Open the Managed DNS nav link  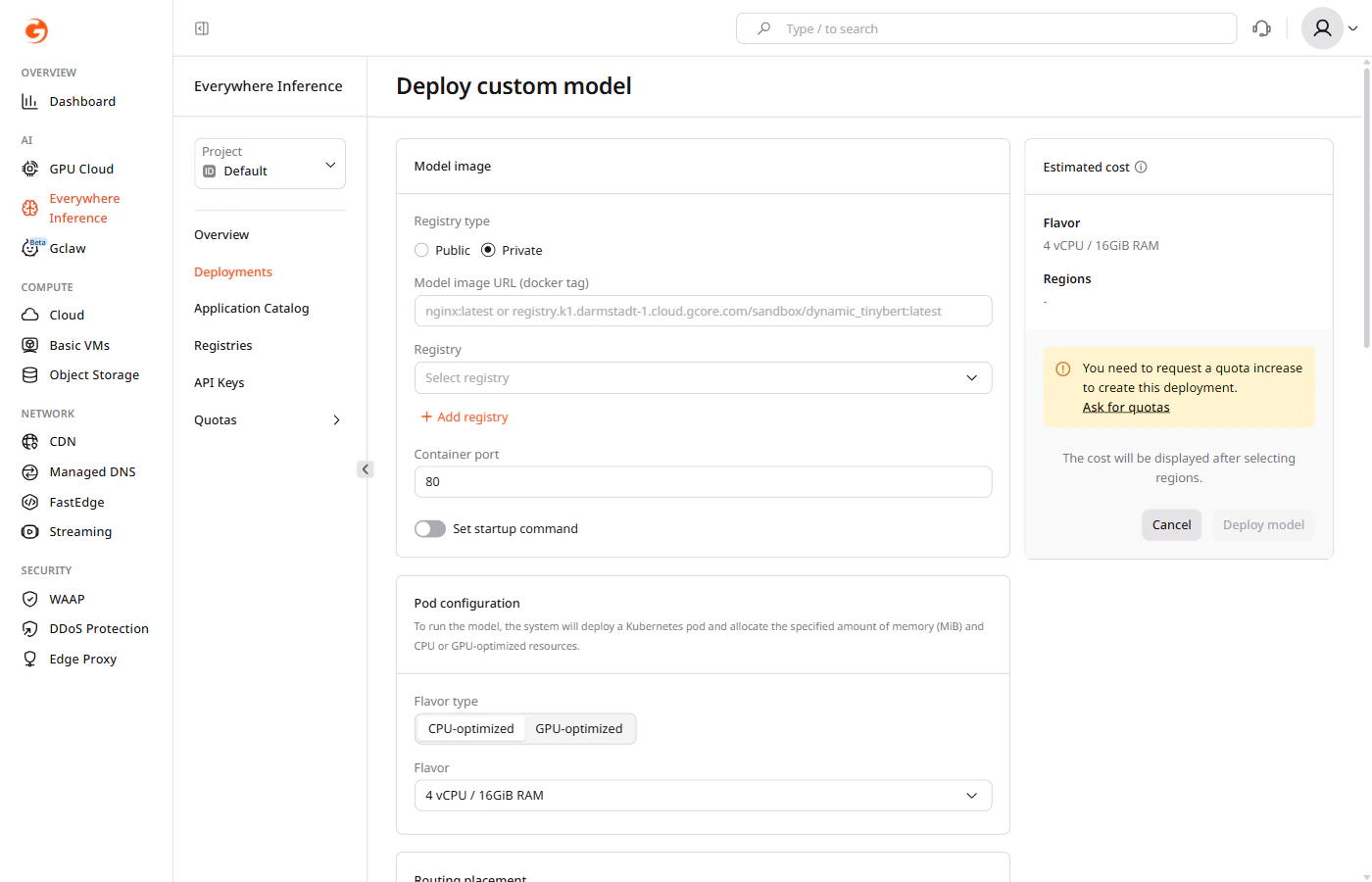tap(92, 471)
